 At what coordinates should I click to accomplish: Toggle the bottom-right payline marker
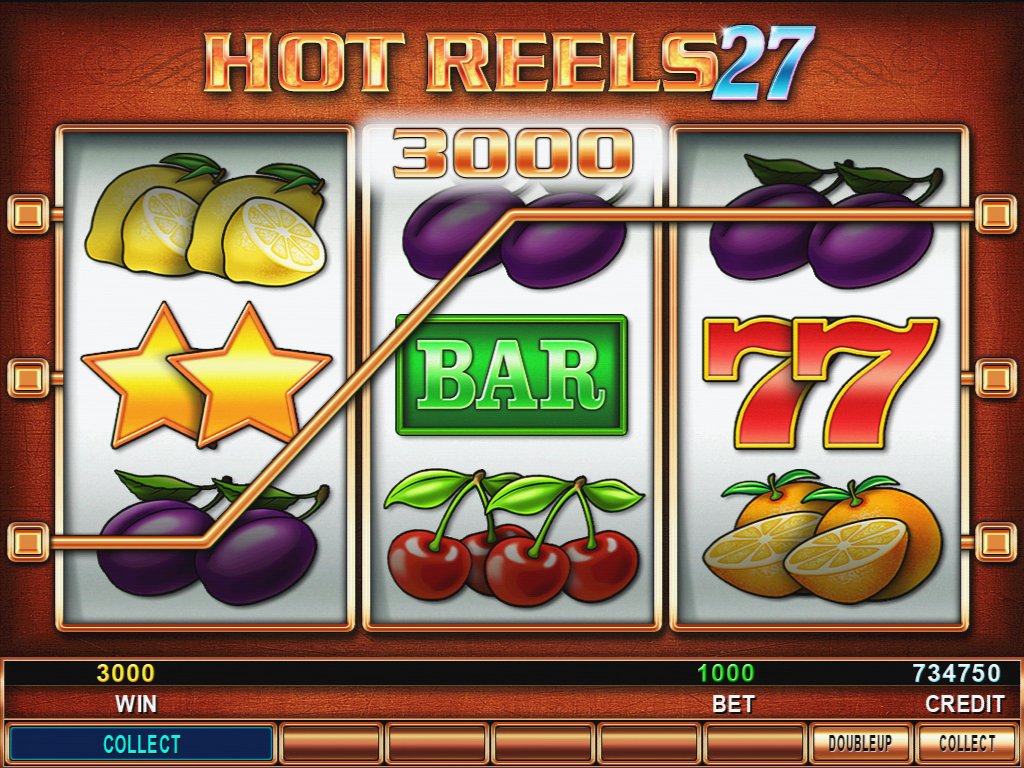[995, 541]
